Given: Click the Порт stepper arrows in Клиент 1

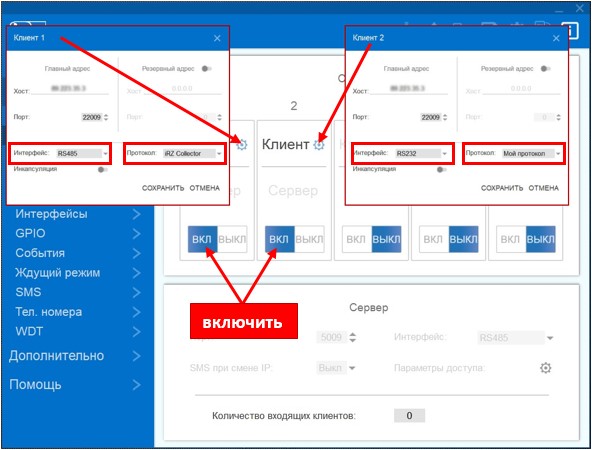Looking at the screenshot, I should click(106, 117).
